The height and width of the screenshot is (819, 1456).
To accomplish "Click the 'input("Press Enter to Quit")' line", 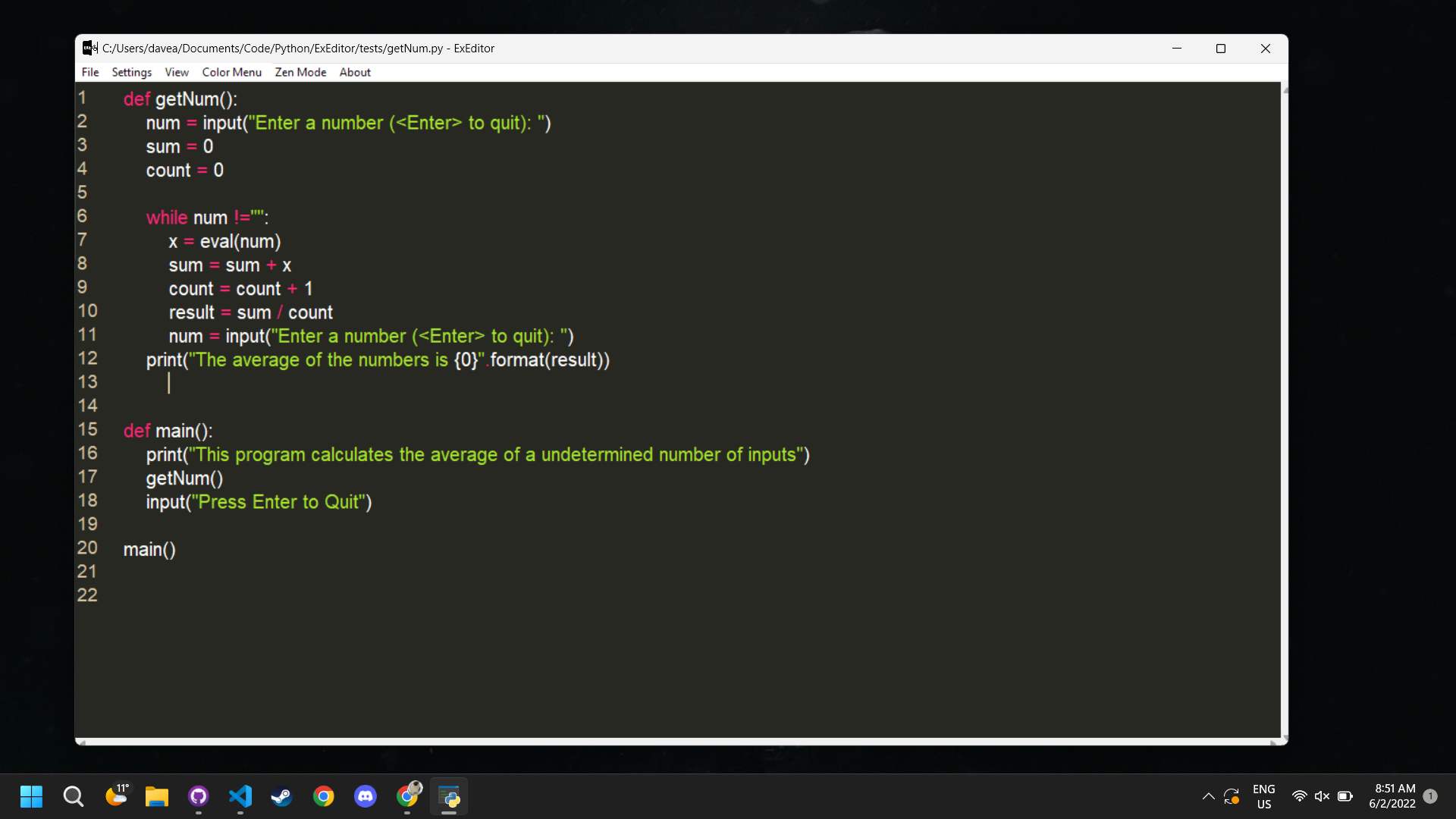I will 259,502.
